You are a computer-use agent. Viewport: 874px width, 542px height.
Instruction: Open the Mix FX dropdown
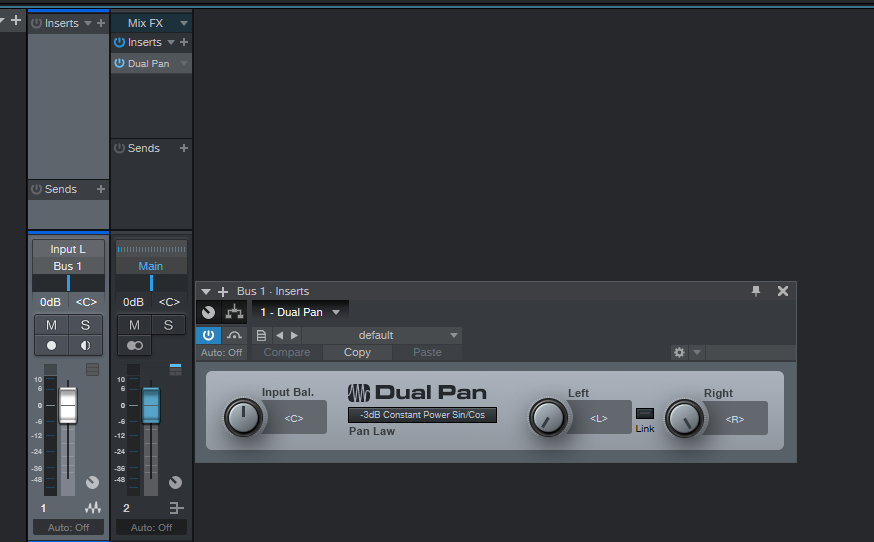click(x=184, y=23)
